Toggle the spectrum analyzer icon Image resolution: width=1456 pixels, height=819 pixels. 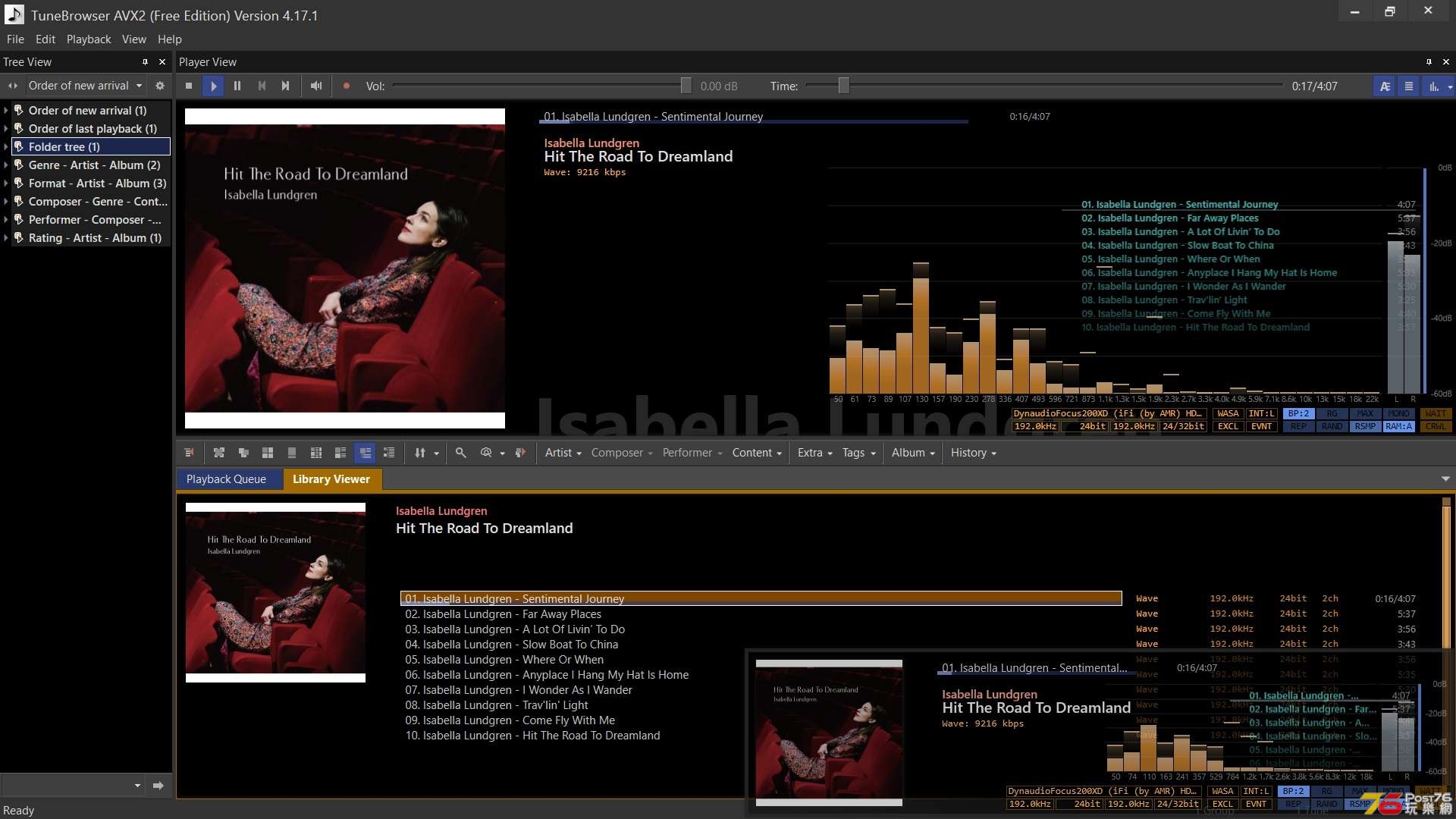pos(1433,86)
